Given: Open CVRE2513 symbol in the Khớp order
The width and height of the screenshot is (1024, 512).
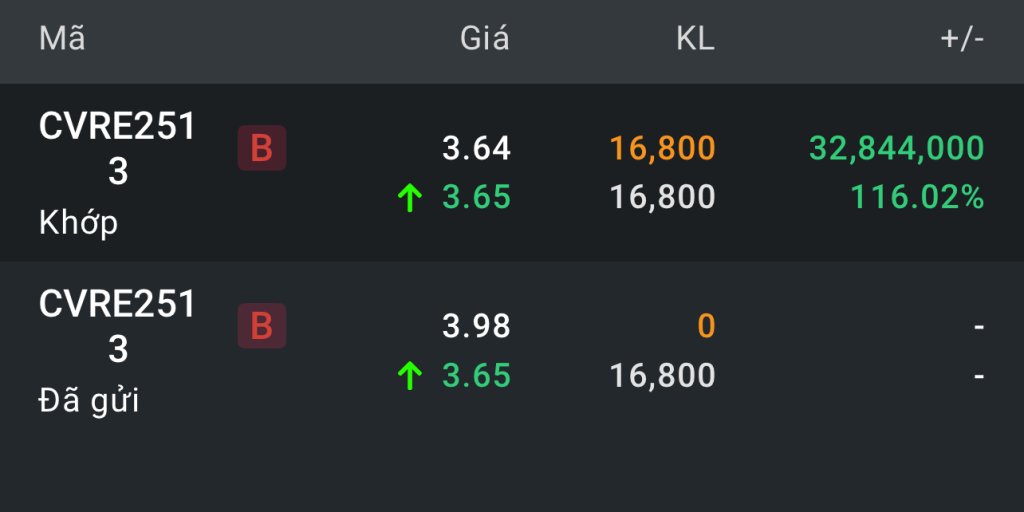Looking at the screenshot, I should pyautogui.click(x=118, y=149).
